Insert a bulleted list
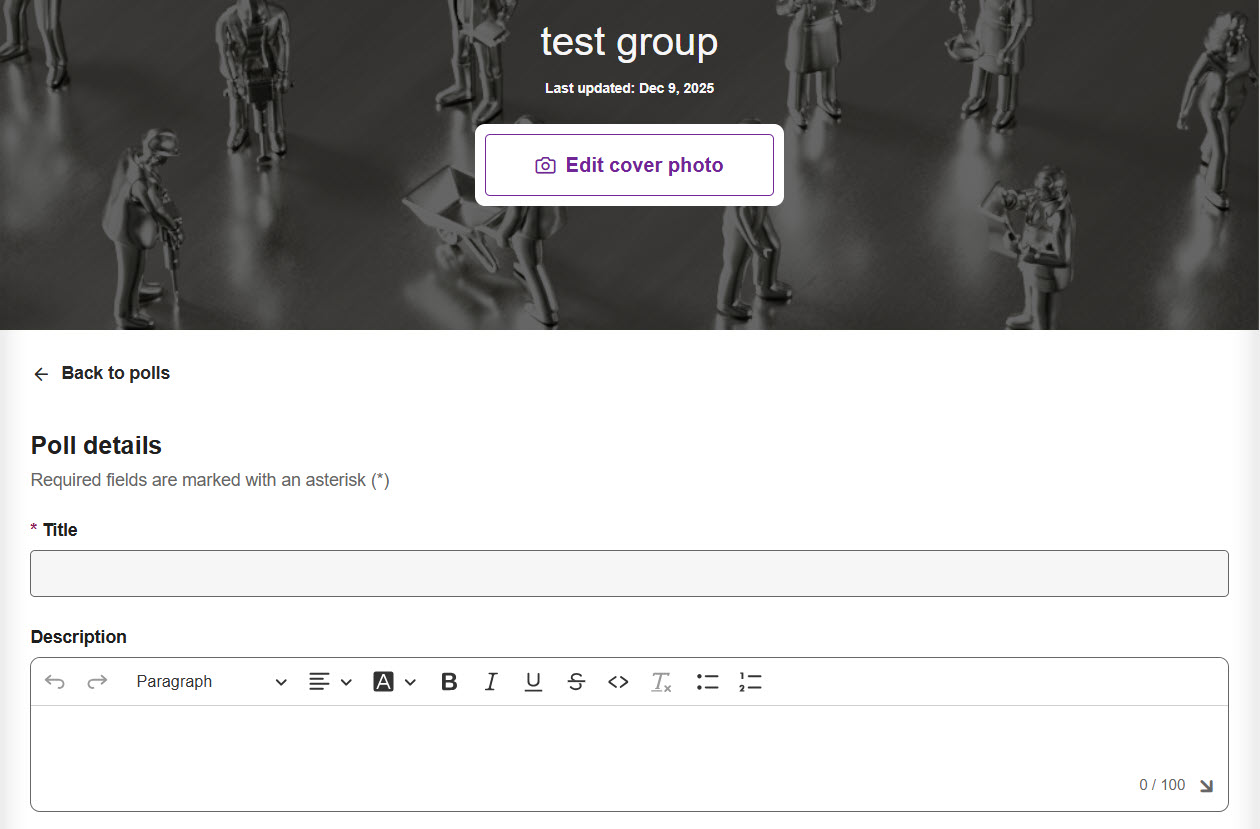The width and height of the screenshot is (1260, 829). click(708, 682)
